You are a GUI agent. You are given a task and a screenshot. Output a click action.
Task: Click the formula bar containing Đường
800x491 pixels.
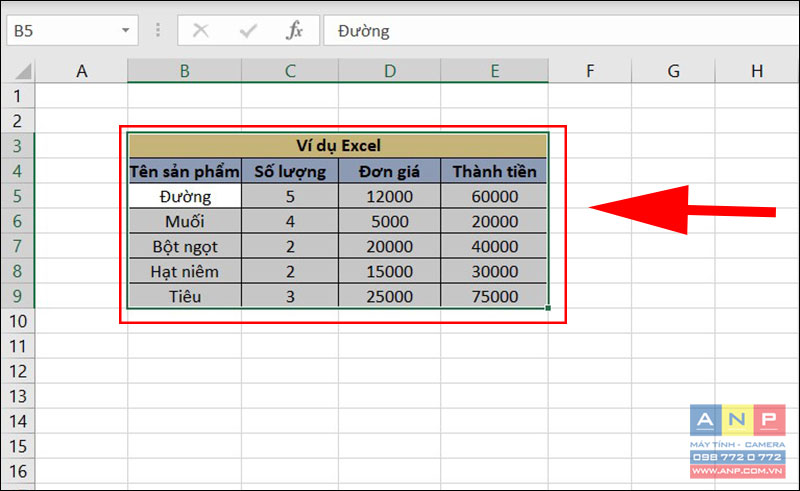coord(561,31)
